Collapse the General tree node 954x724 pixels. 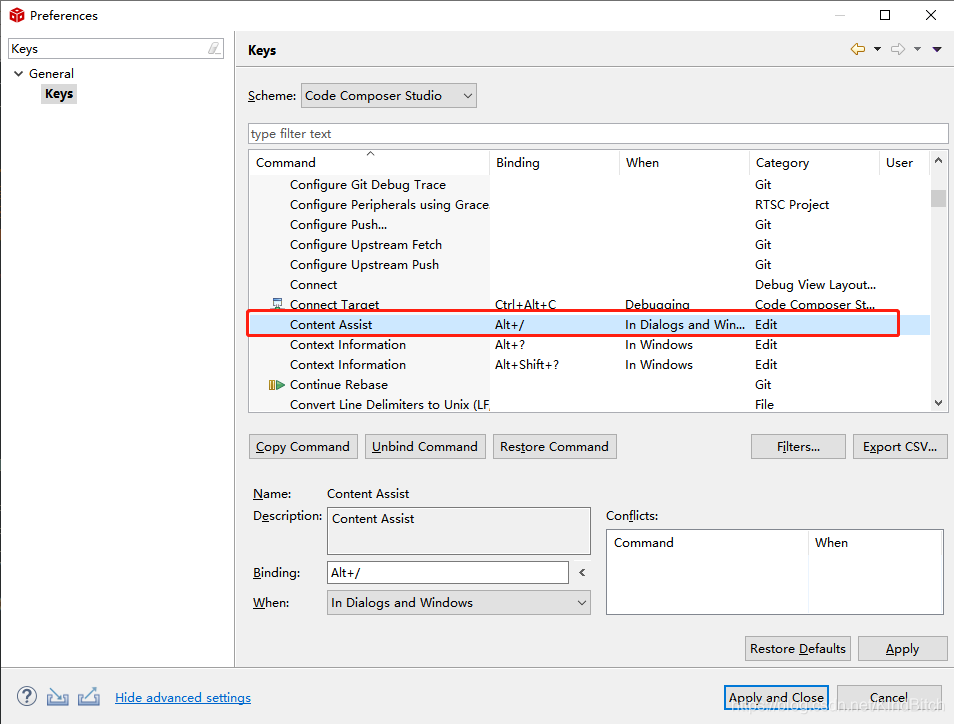(18, 74)
